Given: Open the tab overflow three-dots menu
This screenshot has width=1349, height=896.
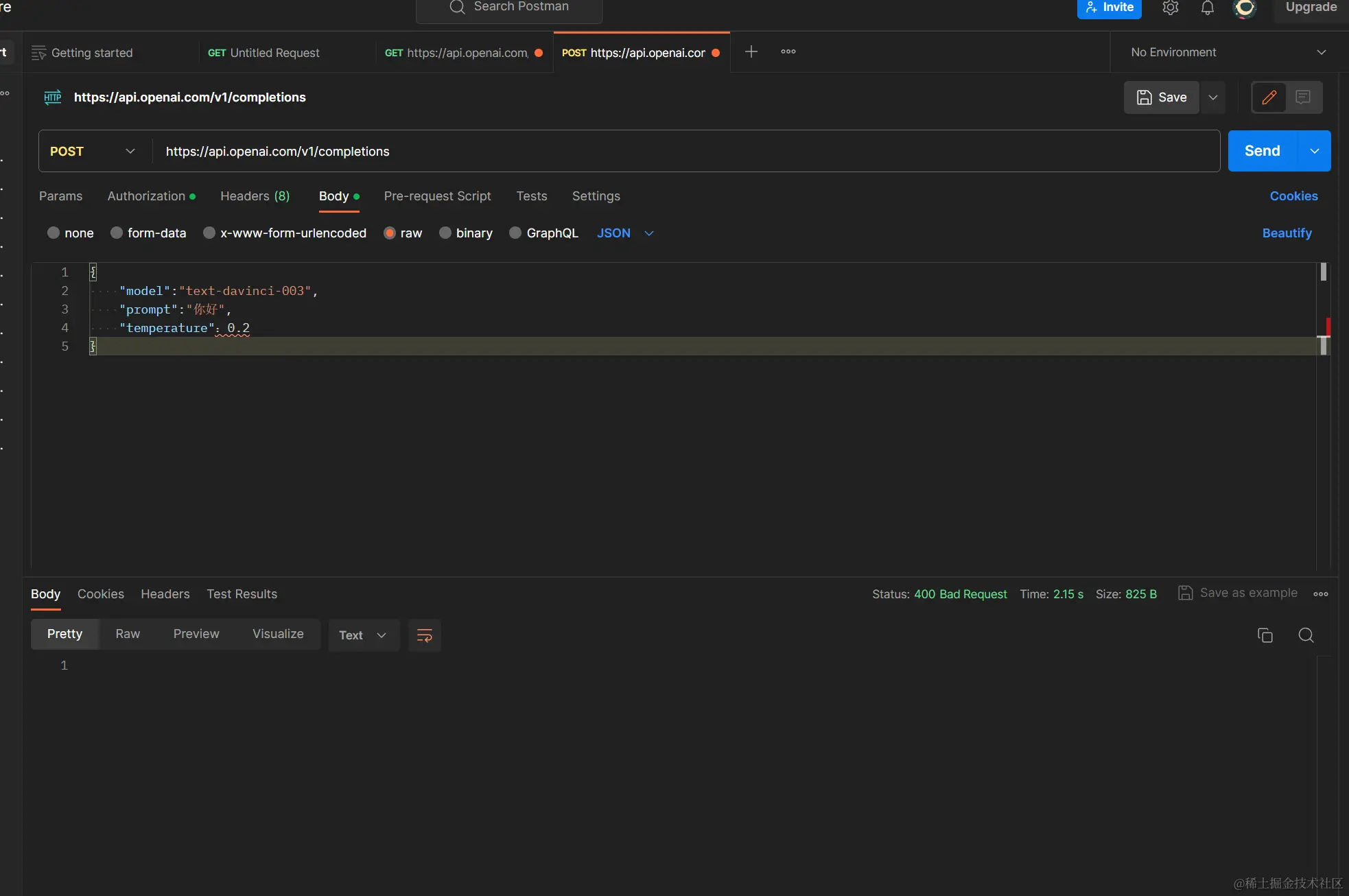Looking at the screenshot, I should click(788, 51).
